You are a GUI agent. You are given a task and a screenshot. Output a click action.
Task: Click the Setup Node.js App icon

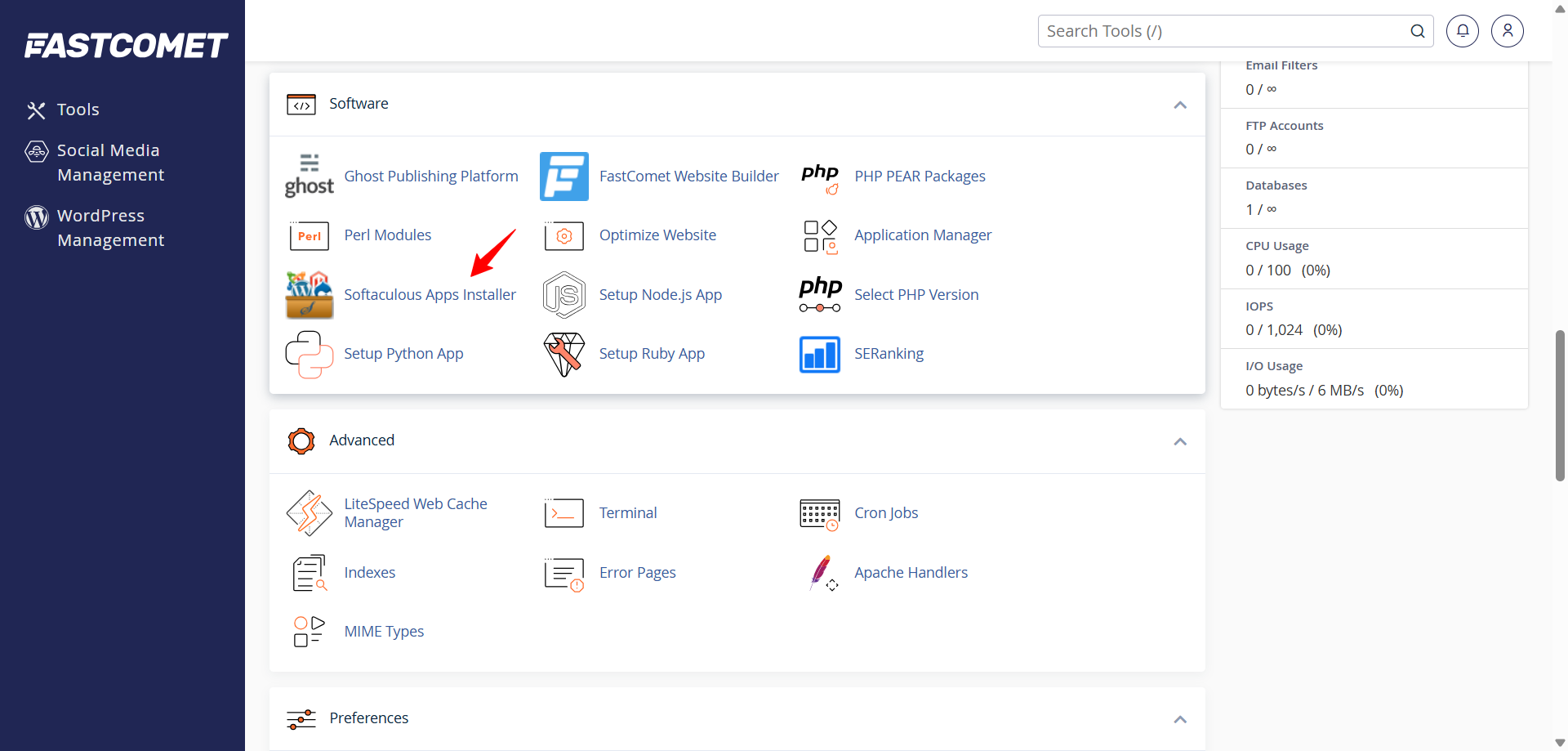point(564,295)
